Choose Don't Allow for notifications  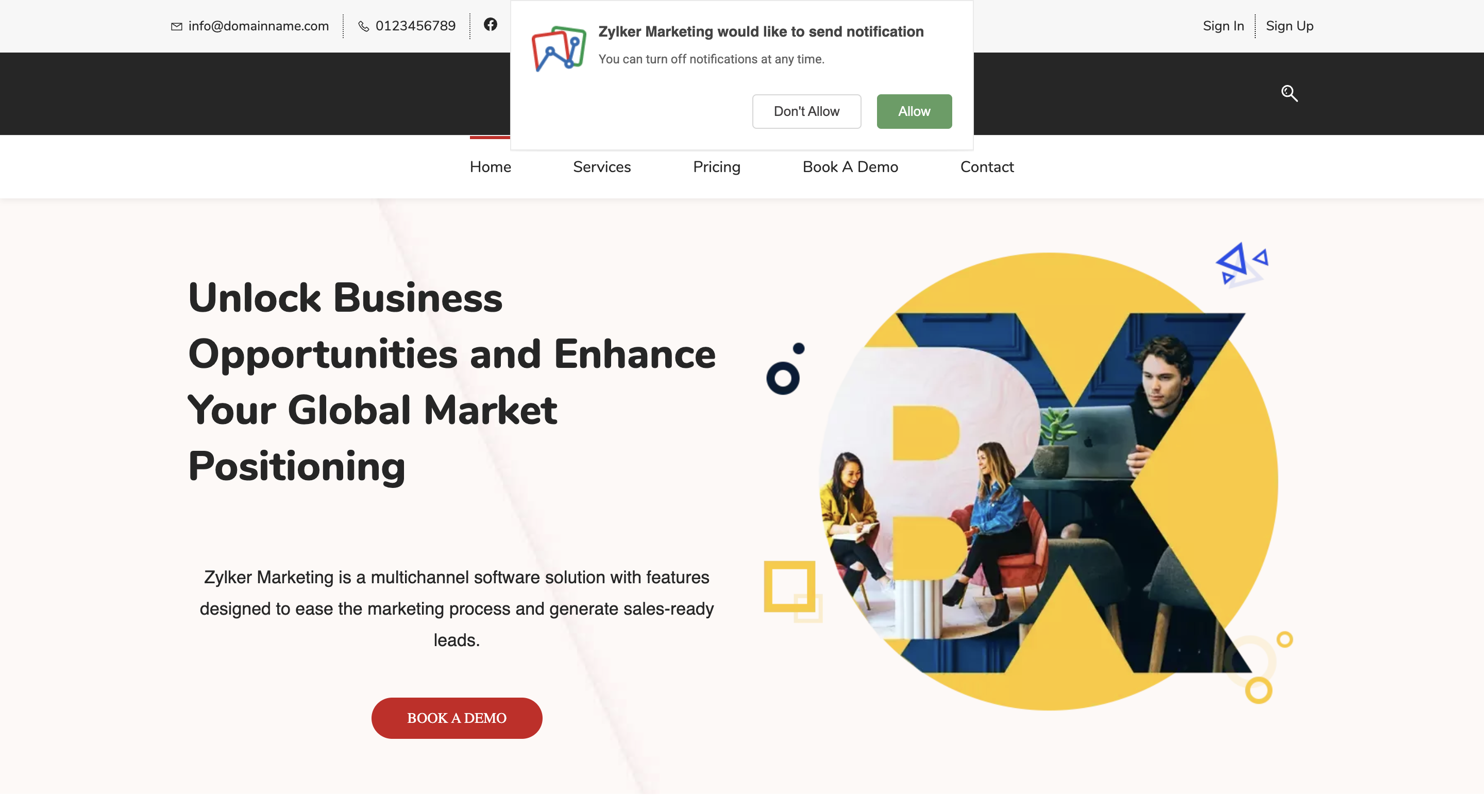806,111
